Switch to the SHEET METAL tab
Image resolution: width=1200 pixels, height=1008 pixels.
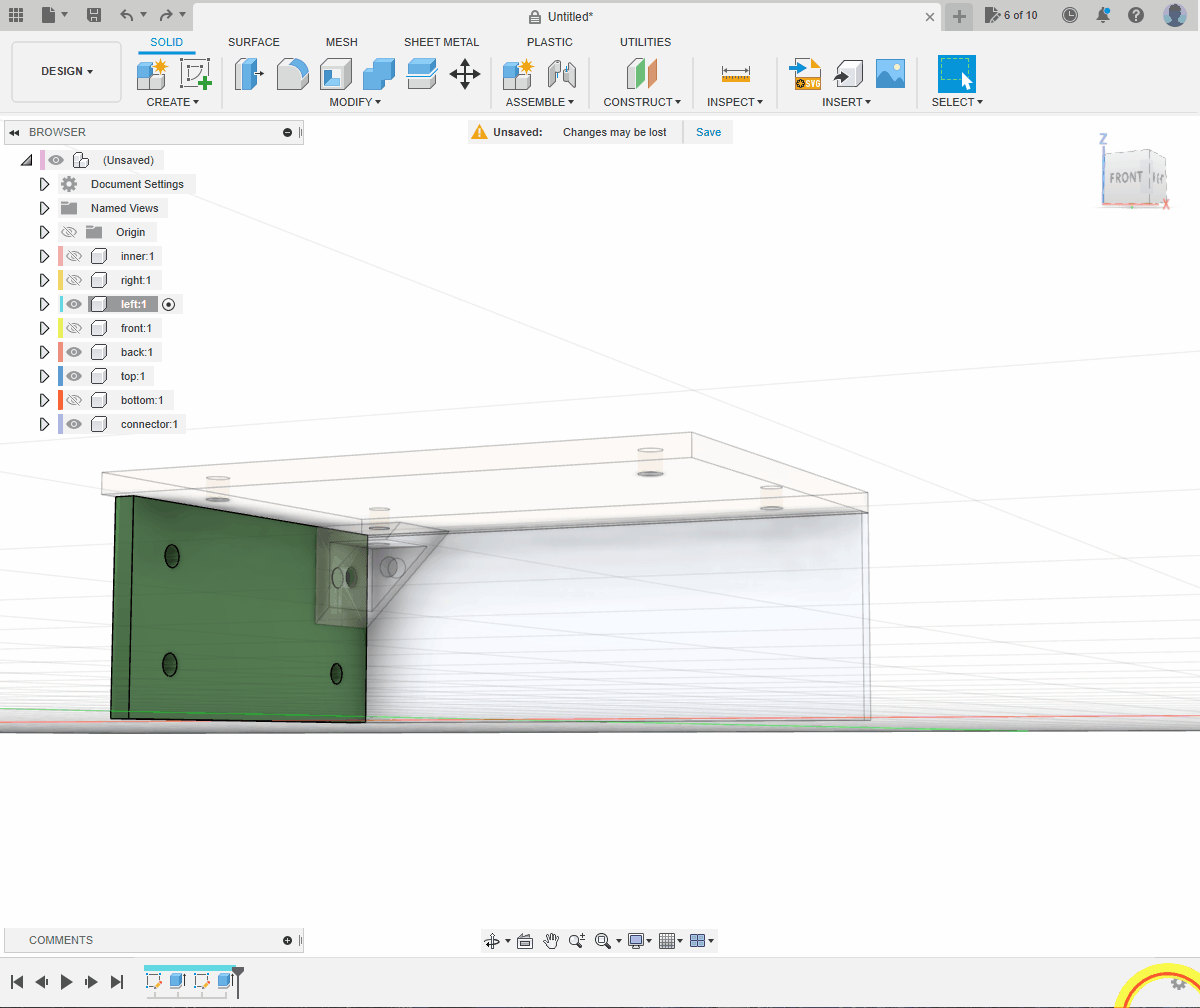pyautogui.click(x=441, y=42)
